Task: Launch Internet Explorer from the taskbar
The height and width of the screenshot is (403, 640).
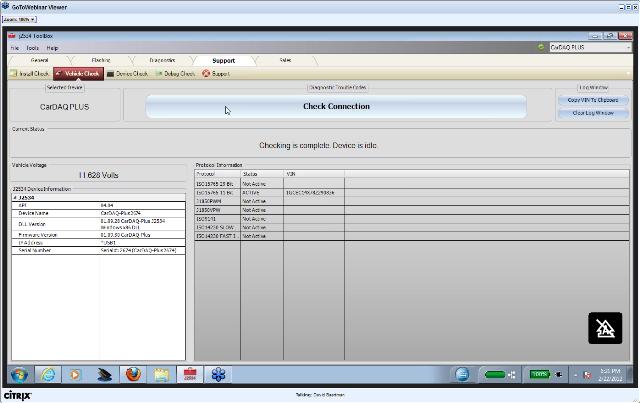Action: pyautogui.click(x=48, y=374)
